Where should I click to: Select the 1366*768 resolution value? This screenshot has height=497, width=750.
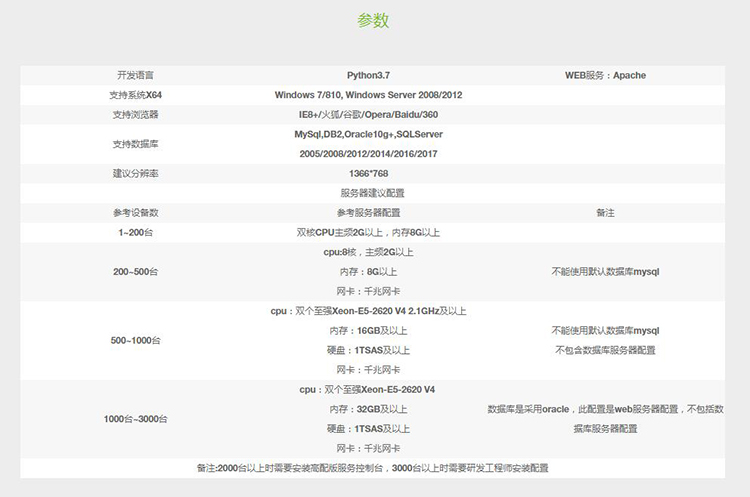point(368,173)
